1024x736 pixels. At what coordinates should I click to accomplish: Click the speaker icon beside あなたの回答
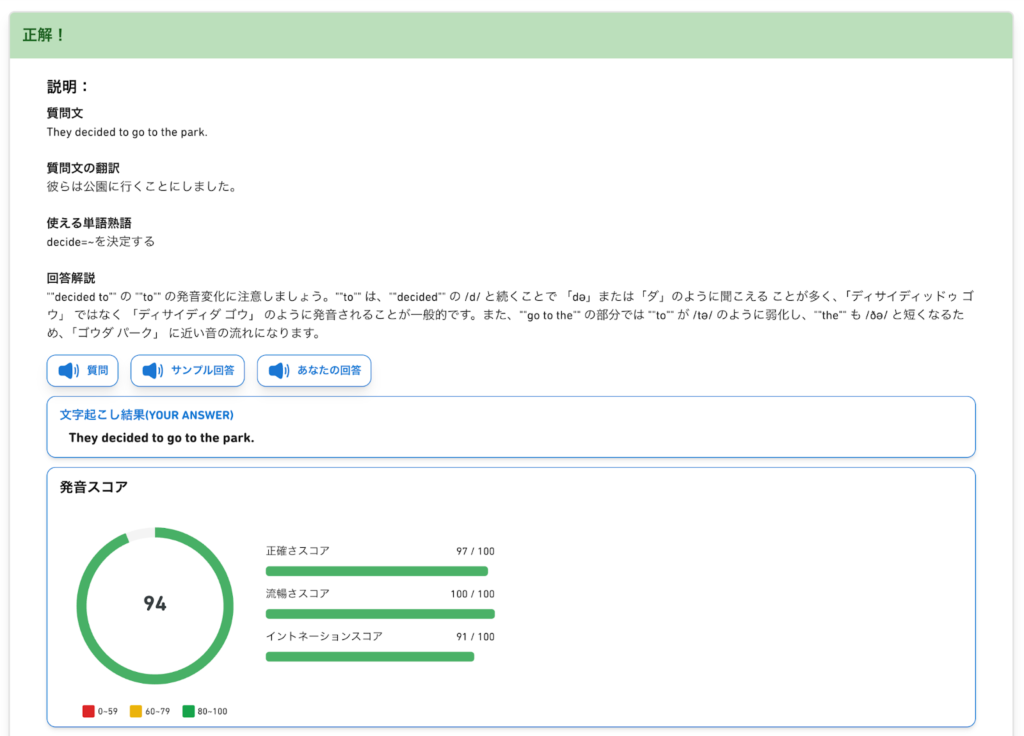[279, 371]
